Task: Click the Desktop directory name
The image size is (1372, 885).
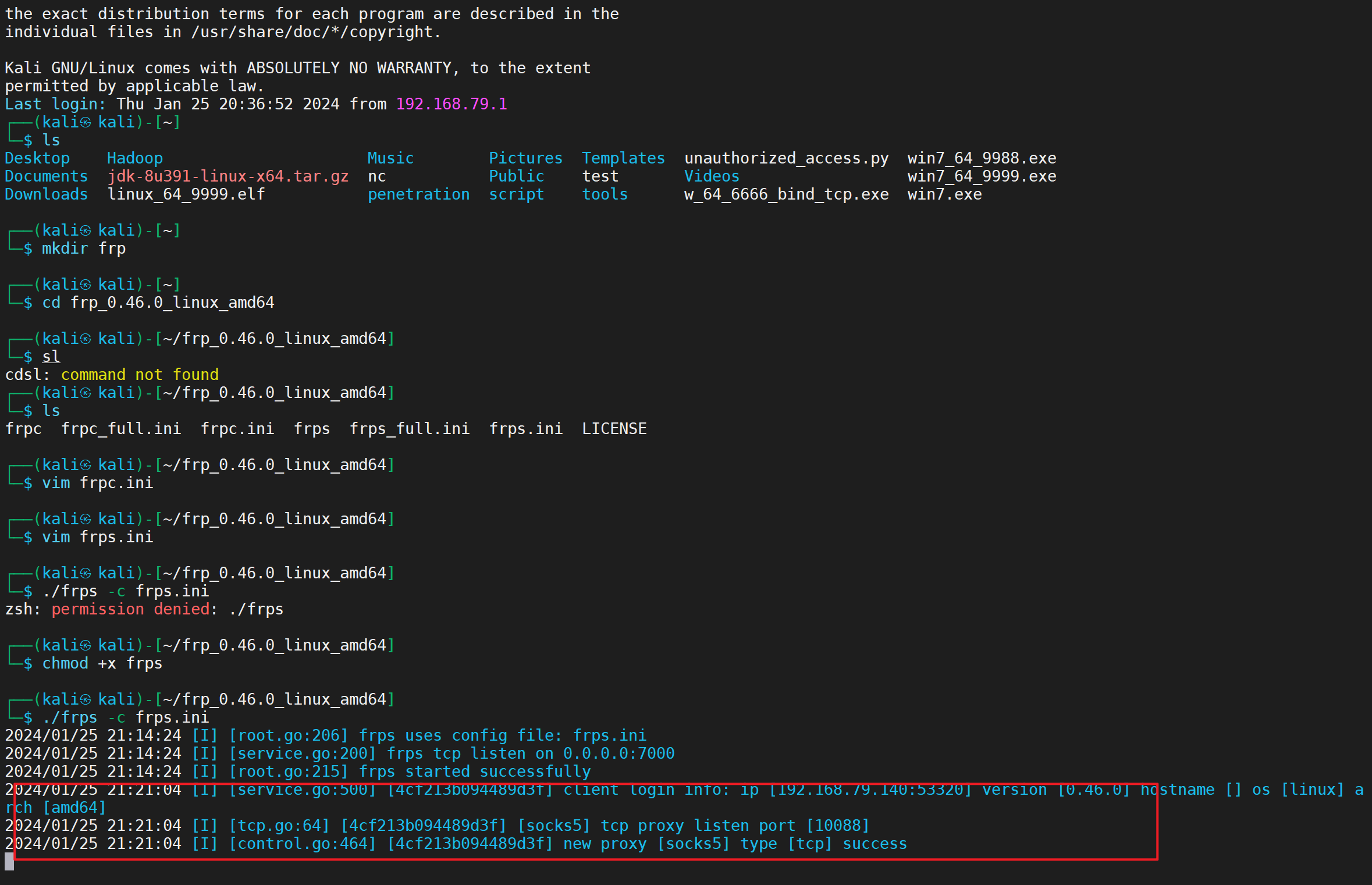Action: 37,158
